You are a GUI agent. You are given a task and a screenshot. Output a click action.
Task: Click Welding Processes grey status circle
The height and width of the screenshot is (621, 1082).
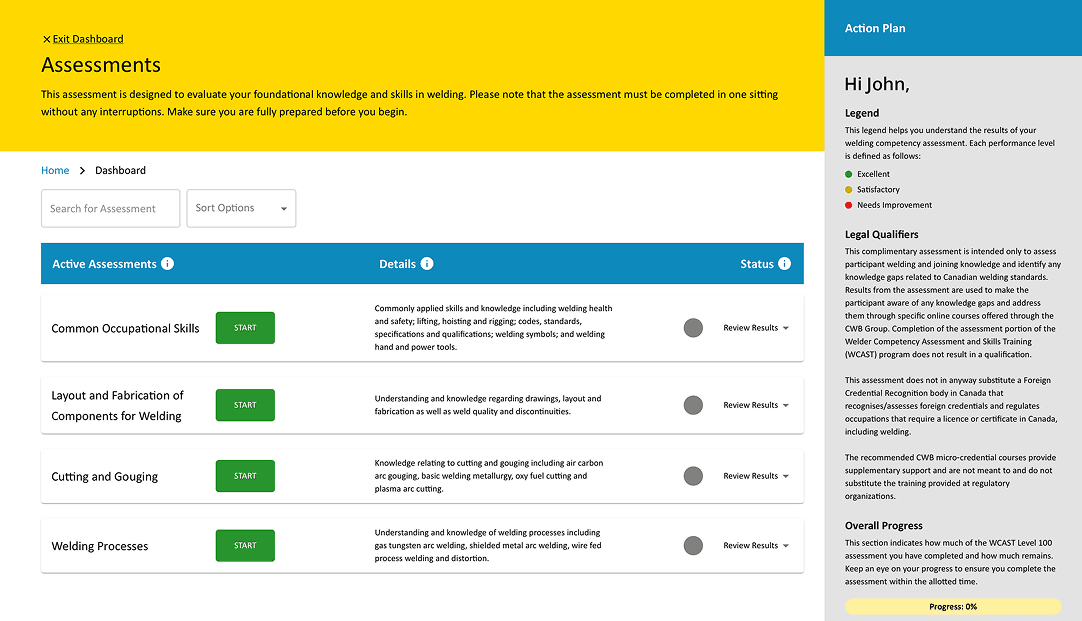pos(693,546)
